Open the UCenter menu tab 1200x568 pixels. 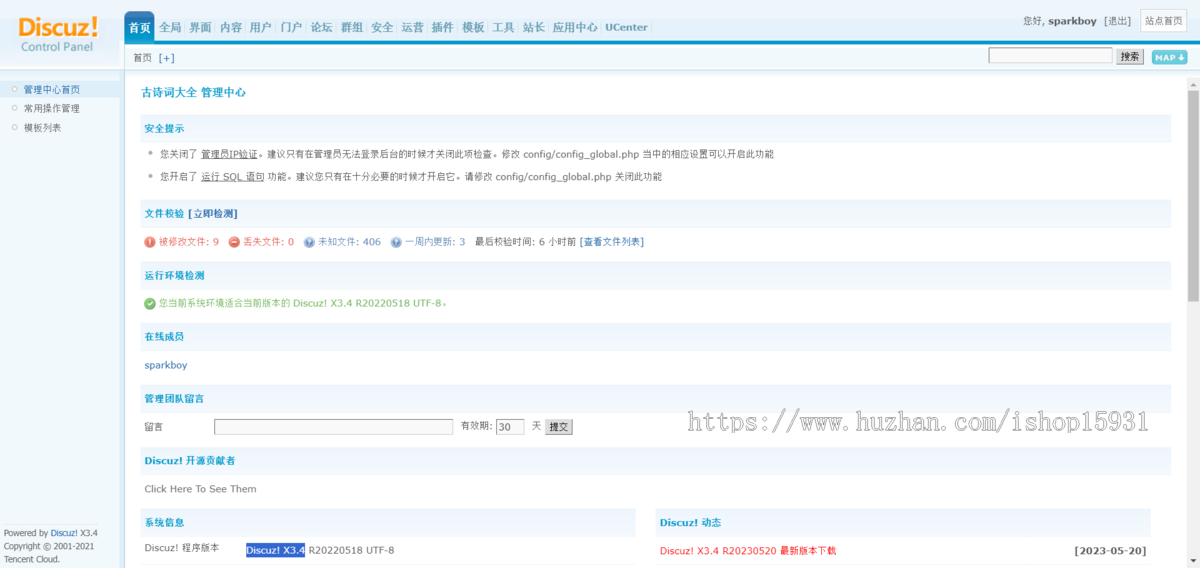(626, 27)
